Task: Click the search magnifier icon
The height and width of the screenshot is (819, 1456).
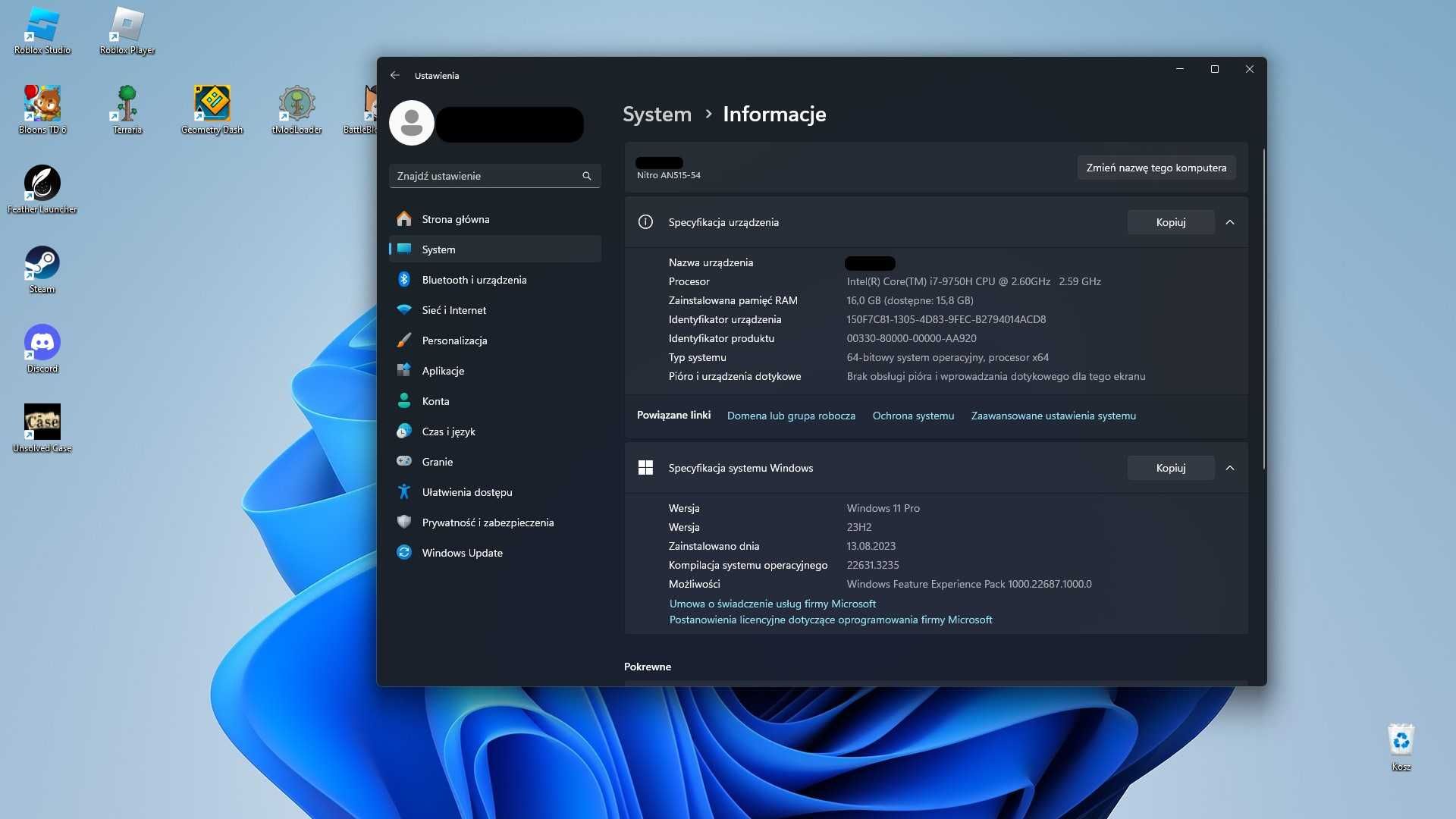Action: tap(587, 176)
